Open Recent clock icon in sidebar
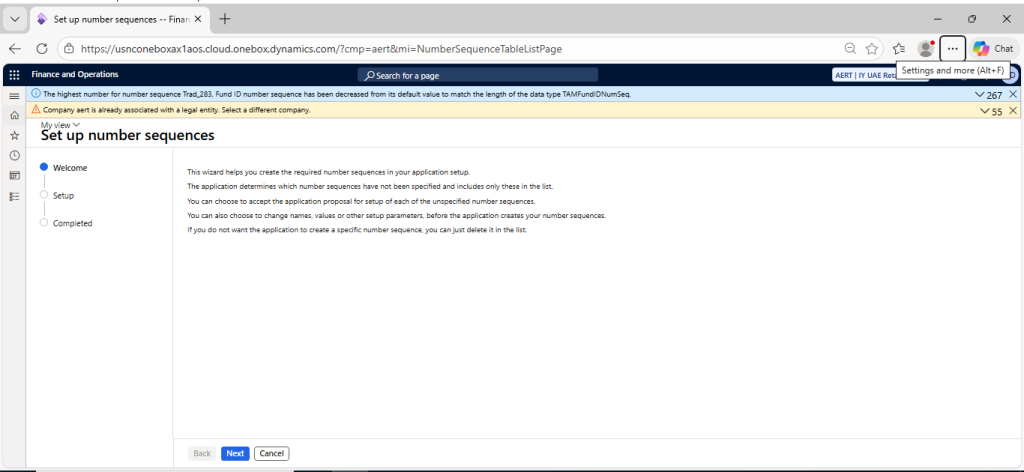The image size is (1024, 472). pyautogui.click(x=14, y=155)
